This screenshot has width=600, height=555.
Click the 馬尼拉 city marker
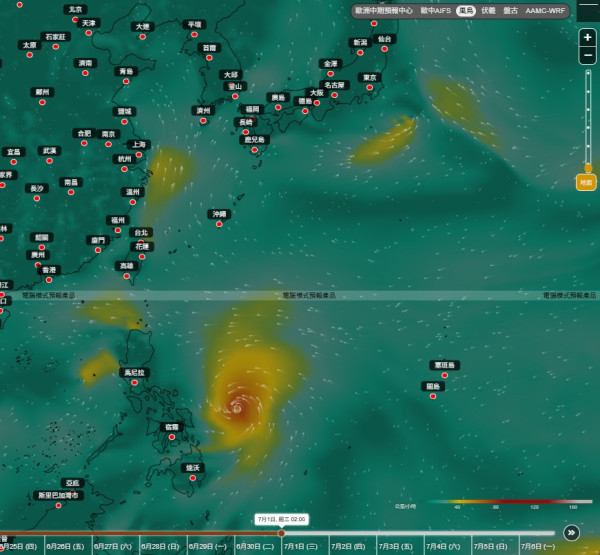point(134,382)
